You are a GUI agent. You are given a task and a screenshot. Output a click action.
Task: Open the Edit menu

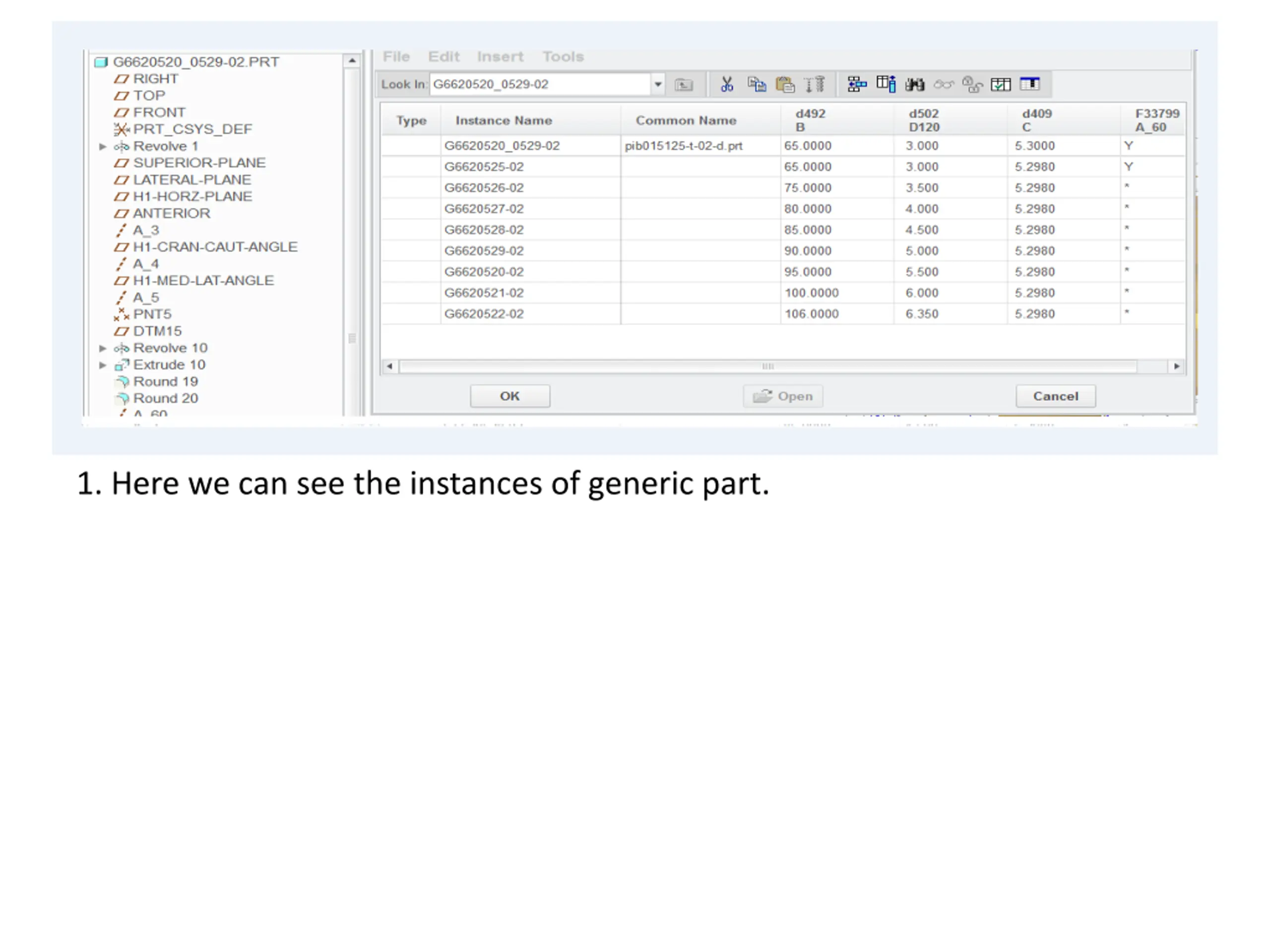[x=444, y=57]
